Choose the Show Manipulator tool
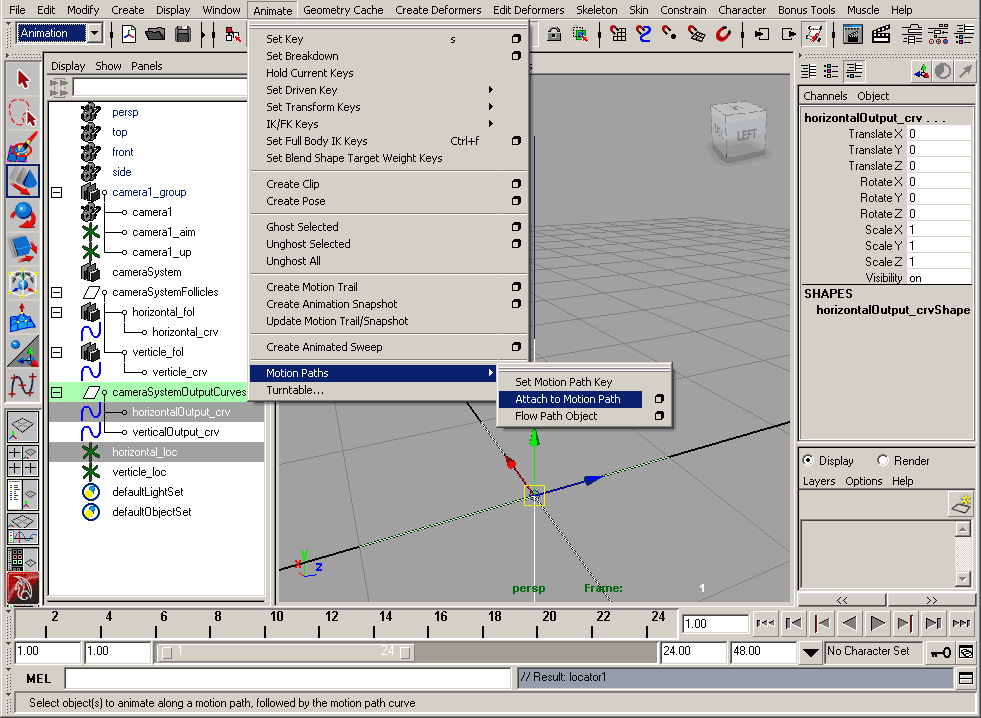 (x=23, y=351)
